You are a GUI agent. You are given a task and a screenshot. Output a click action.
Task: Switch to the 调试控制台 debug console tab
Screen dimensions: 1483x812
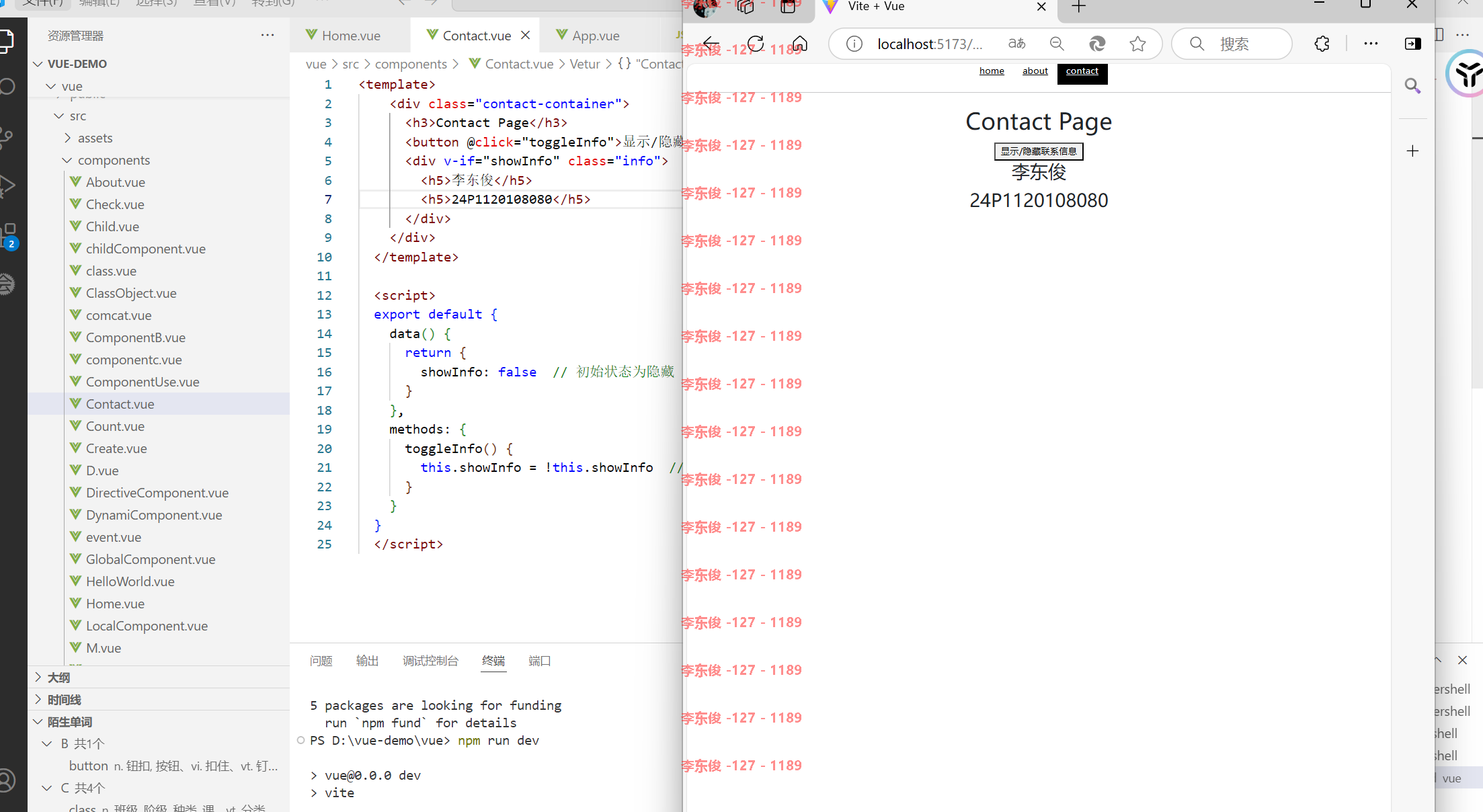click(x=430, y=661)
